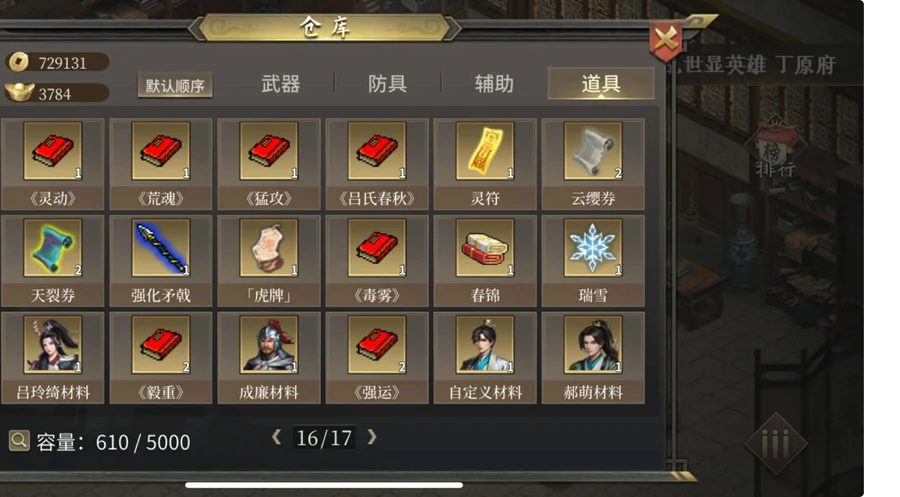Go to previous warehouse page arrow
This screenshot has width=900, height=497.
[277, 437]
